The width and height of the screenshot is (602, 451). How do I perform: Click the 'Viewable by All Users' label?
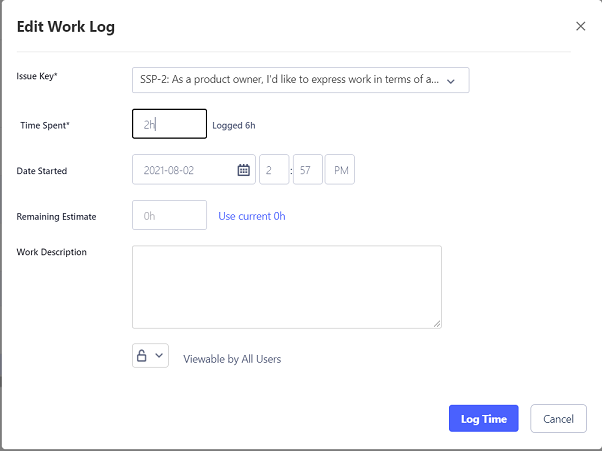click(232, 359)
